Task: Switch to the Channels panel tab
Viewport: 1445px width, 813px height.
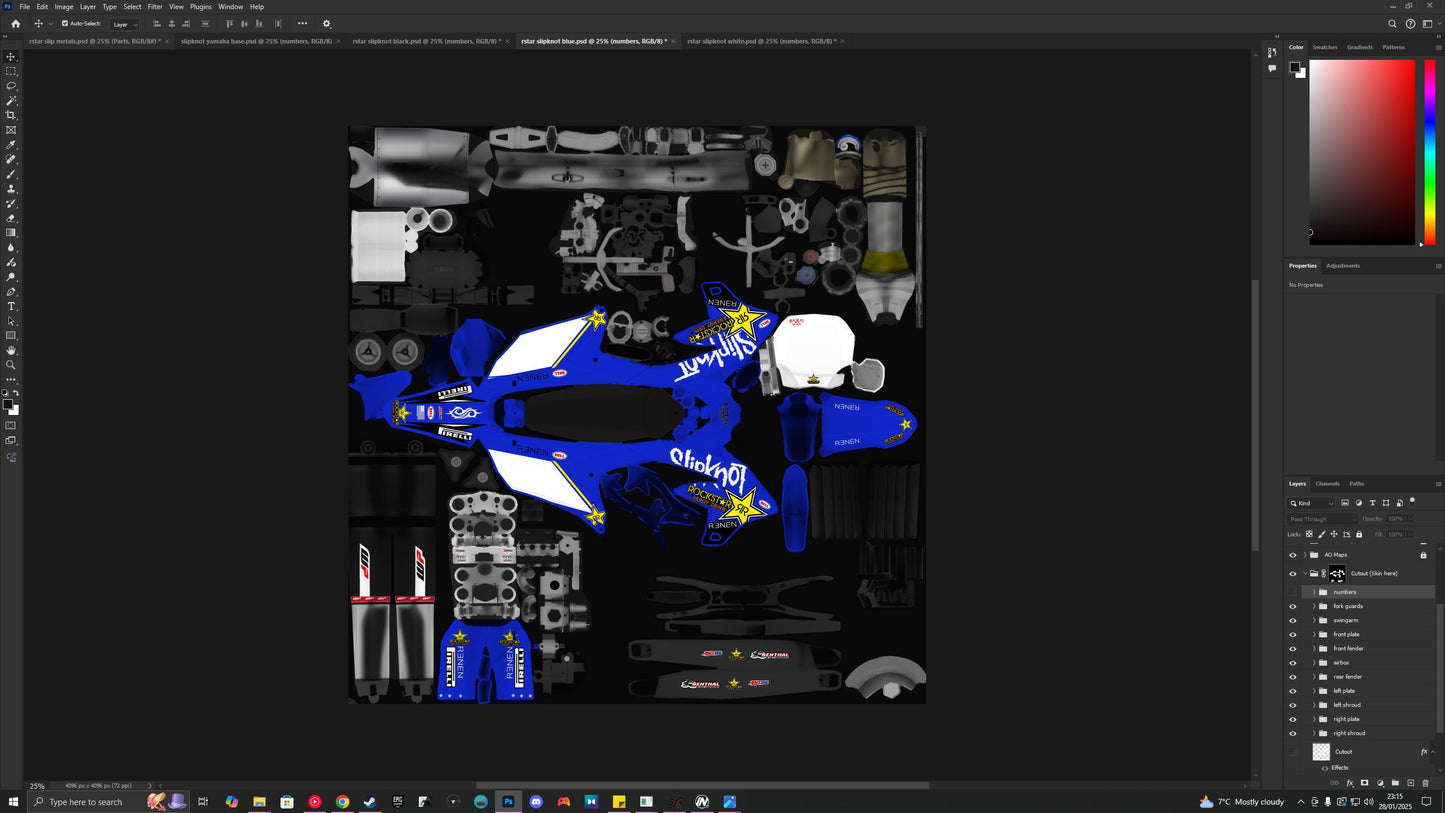Action: 1327,484
